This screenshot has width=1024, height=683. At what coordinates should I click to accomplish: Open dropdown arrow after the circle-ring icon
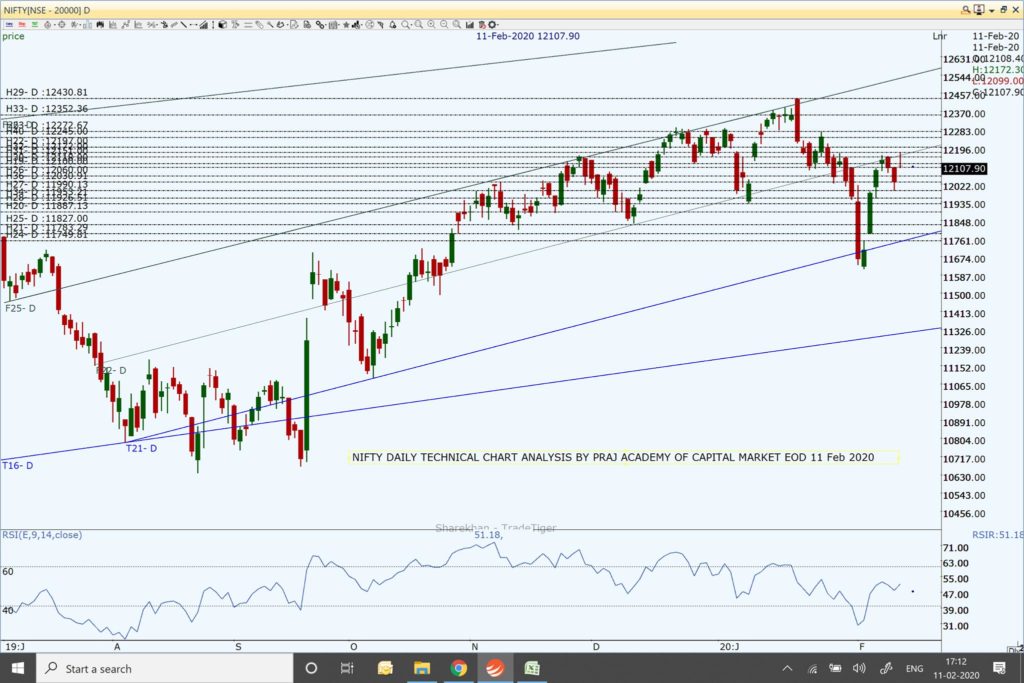pos(55,25)
